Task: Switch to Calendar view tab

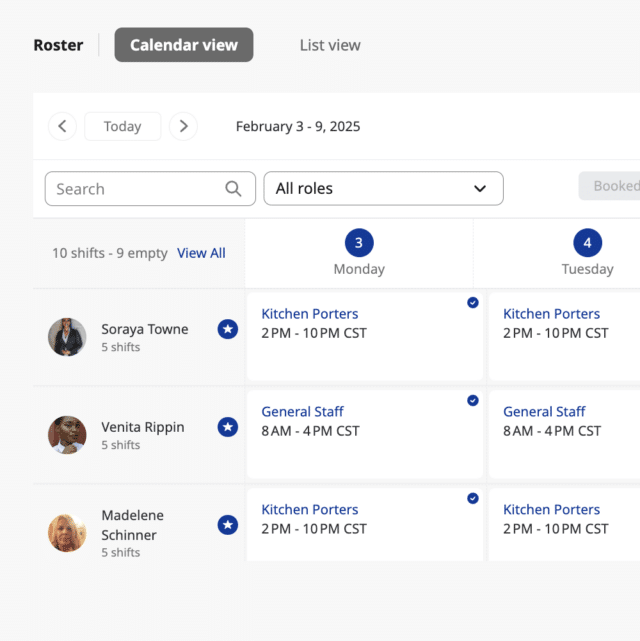Action: pos(184,45)
